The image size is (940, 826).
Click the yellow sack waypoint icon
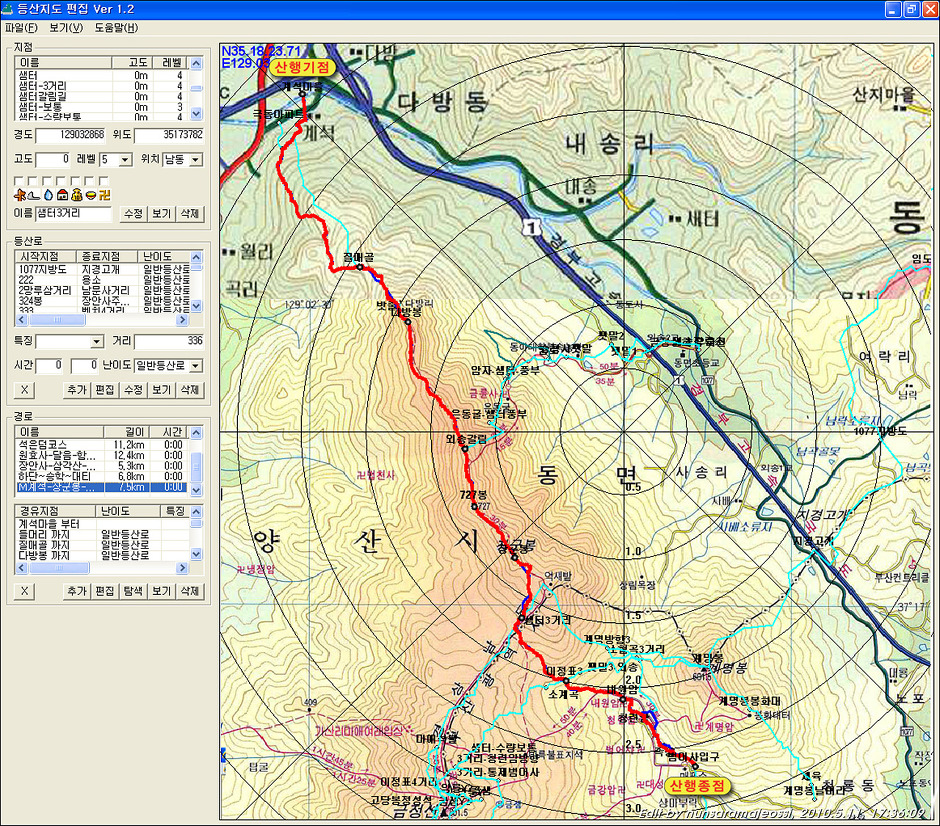(x=76, y=195)
